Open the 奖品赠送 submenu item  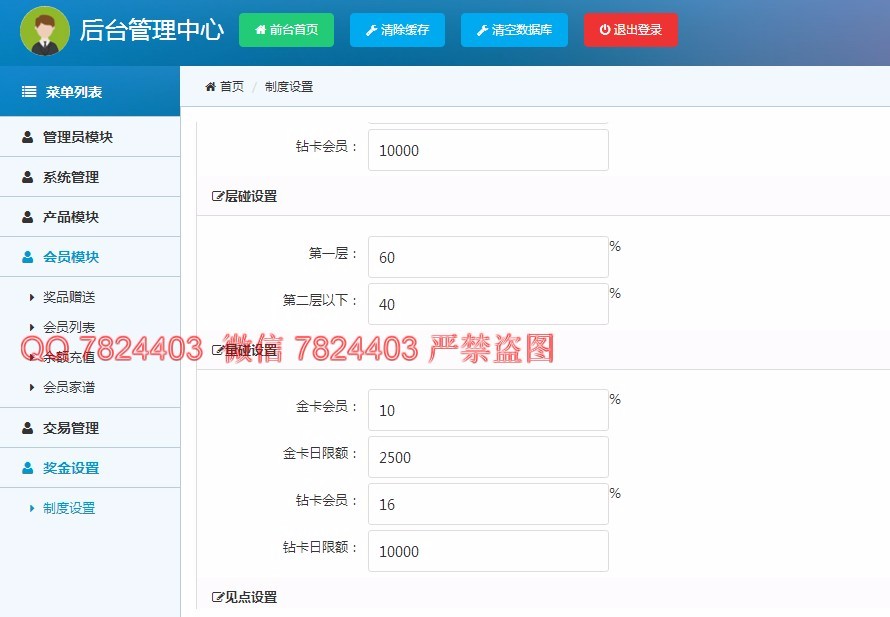(x=69, y=297)
